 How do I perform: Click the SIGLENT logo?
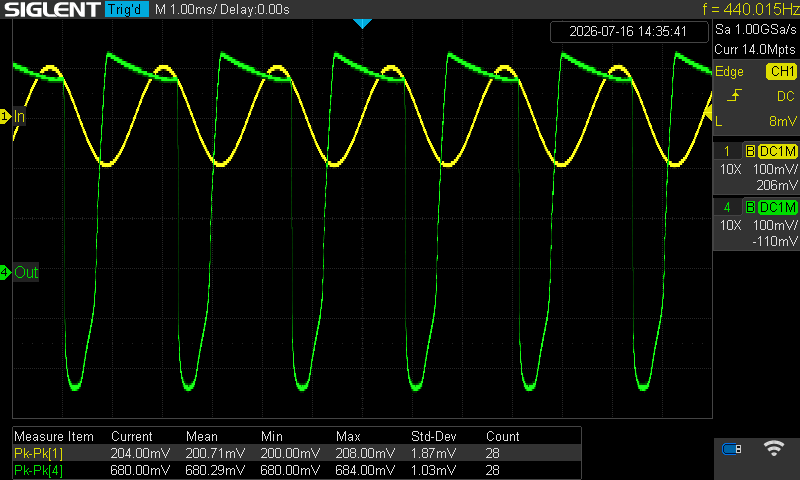52,9
